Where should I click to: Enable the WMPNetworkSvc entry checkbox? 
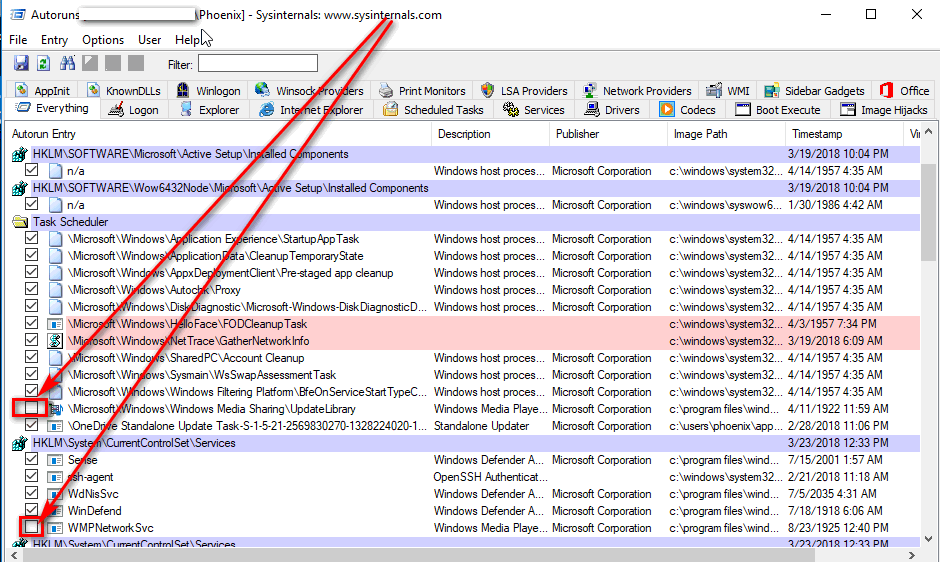point(32,527)
